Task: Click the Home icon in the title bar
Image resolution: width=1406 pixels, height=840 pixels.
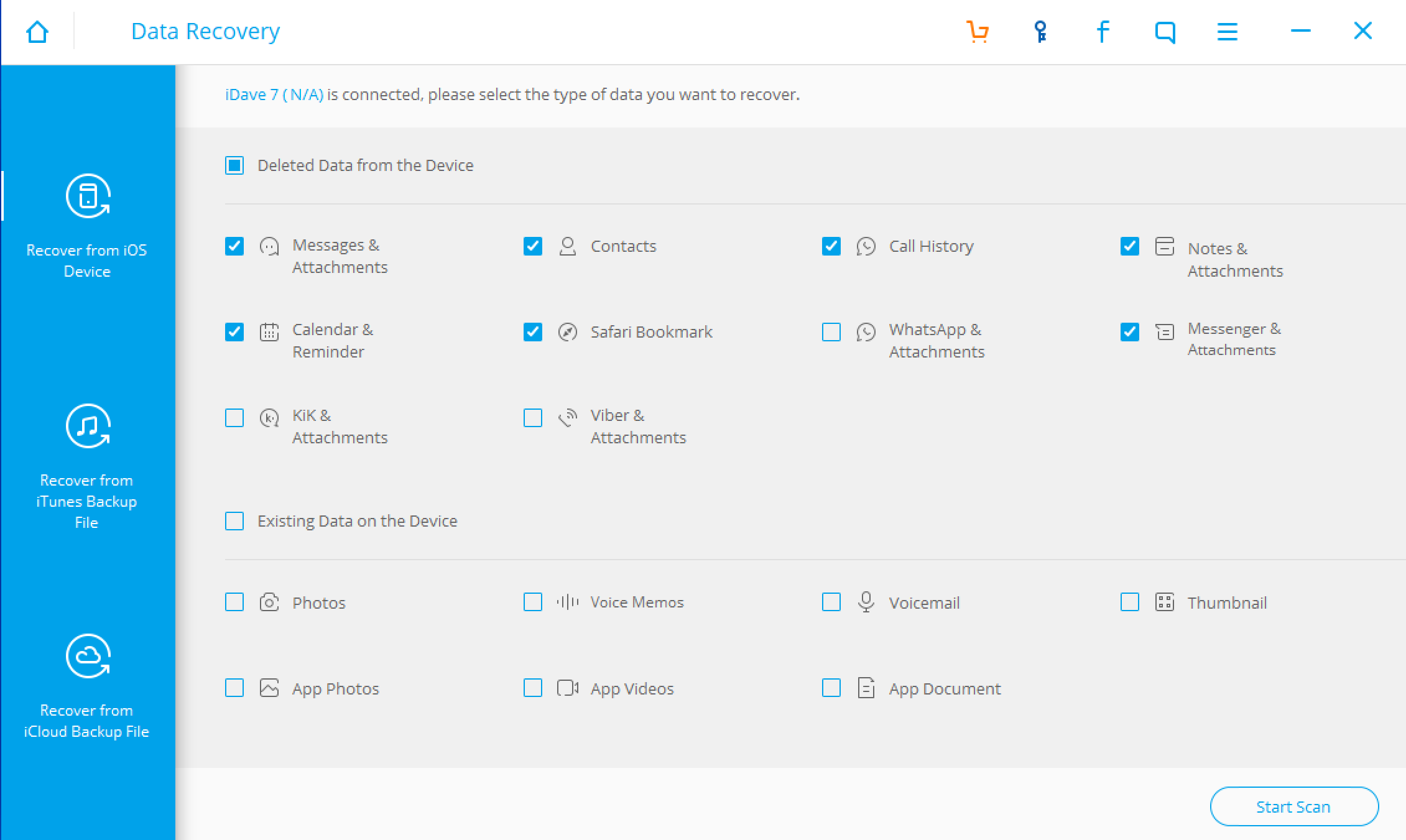Action: [x=37, y=32]
